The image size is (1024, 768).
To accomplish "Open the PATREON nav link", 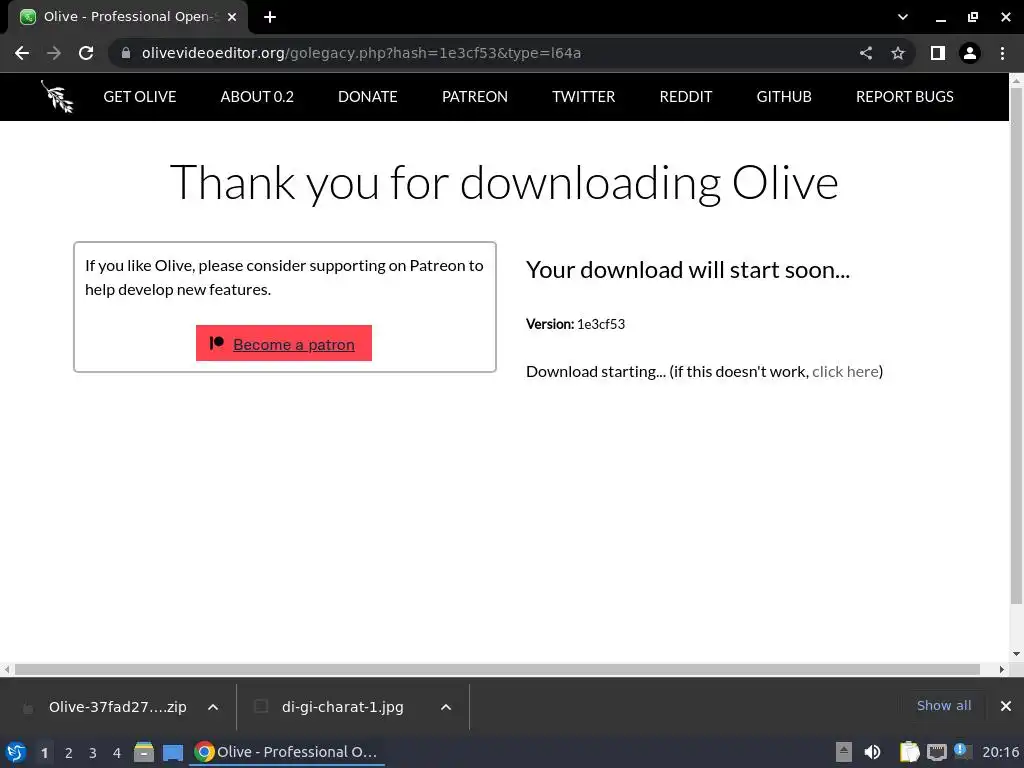I will point(475,97).
